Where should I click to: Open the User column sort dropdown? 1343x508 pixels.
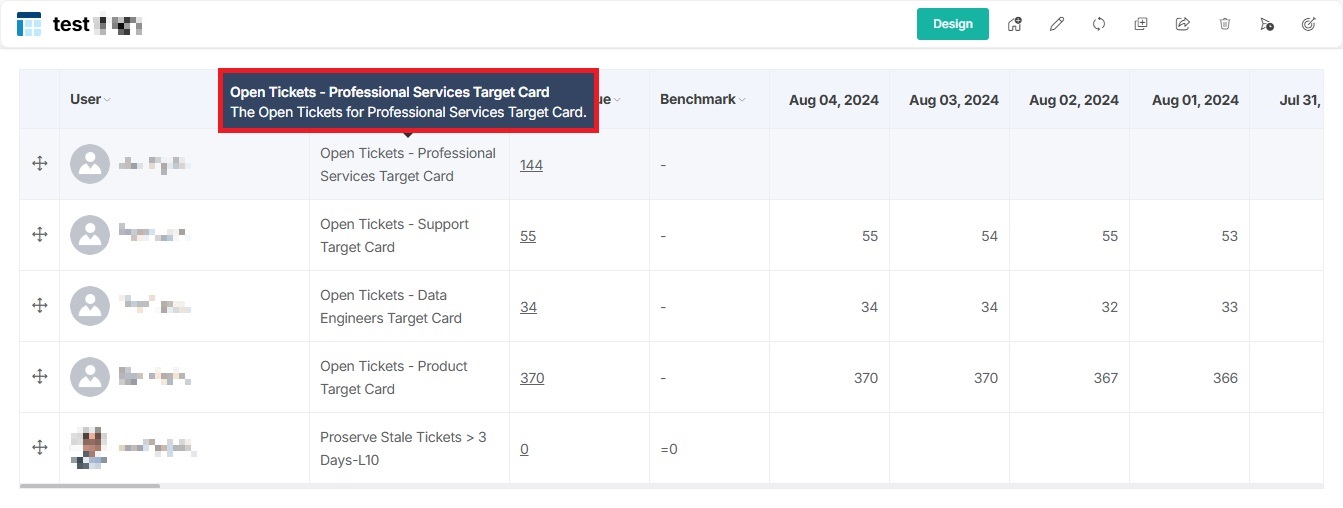pos(107,100)
